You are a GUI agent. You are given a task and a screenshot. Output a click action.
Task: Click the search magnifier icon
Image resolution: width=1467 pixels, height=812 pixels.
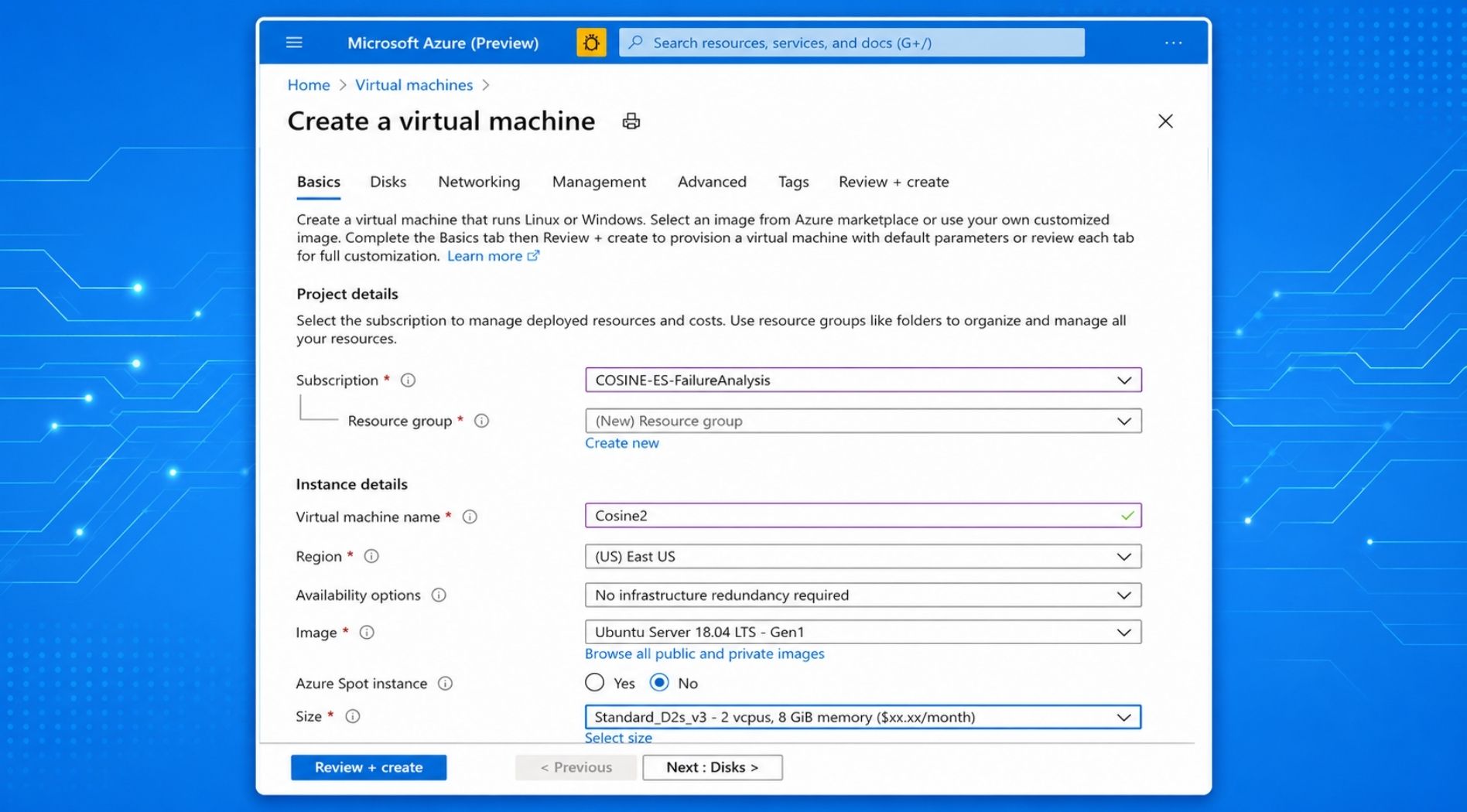[635, 43]
